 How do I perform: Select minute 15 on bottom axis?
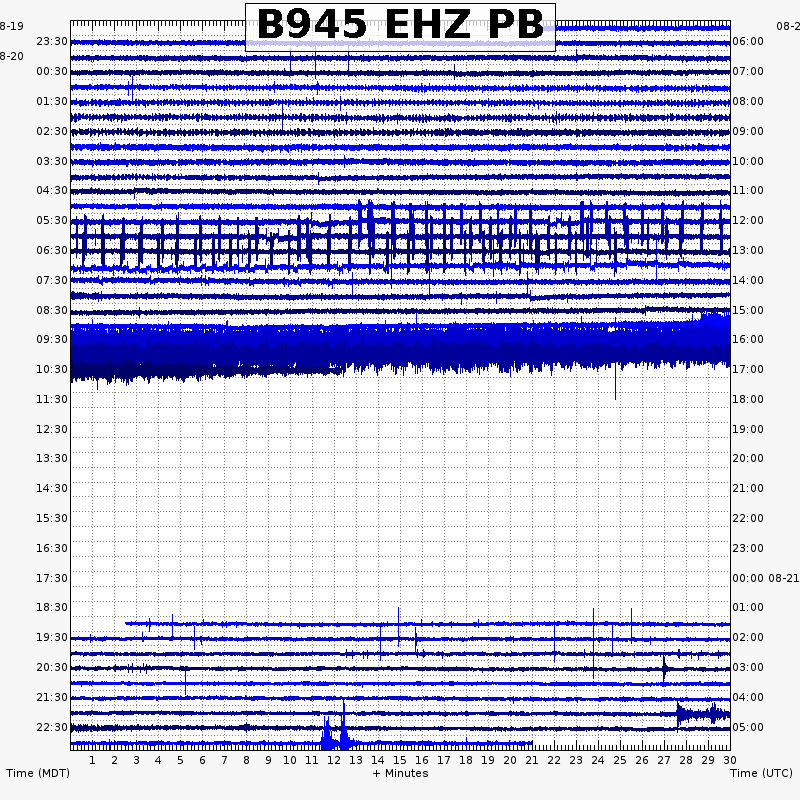pyautogui.click(x=400, y=760)
